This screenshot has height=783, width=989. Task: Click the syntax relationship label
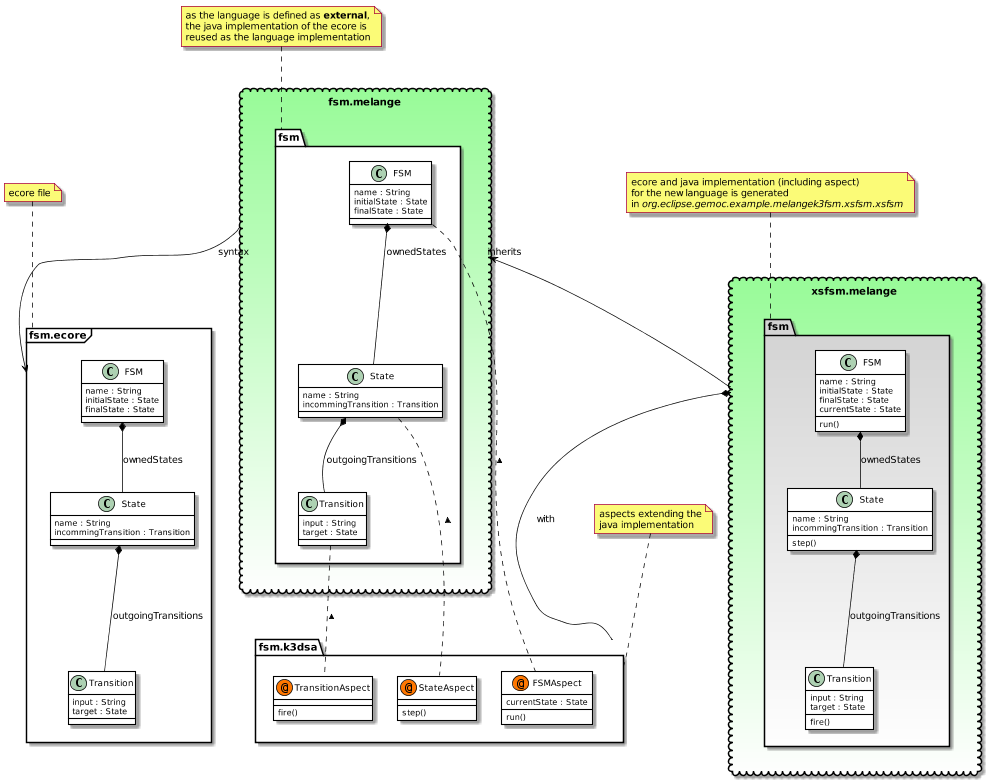[x=232, y=253]
